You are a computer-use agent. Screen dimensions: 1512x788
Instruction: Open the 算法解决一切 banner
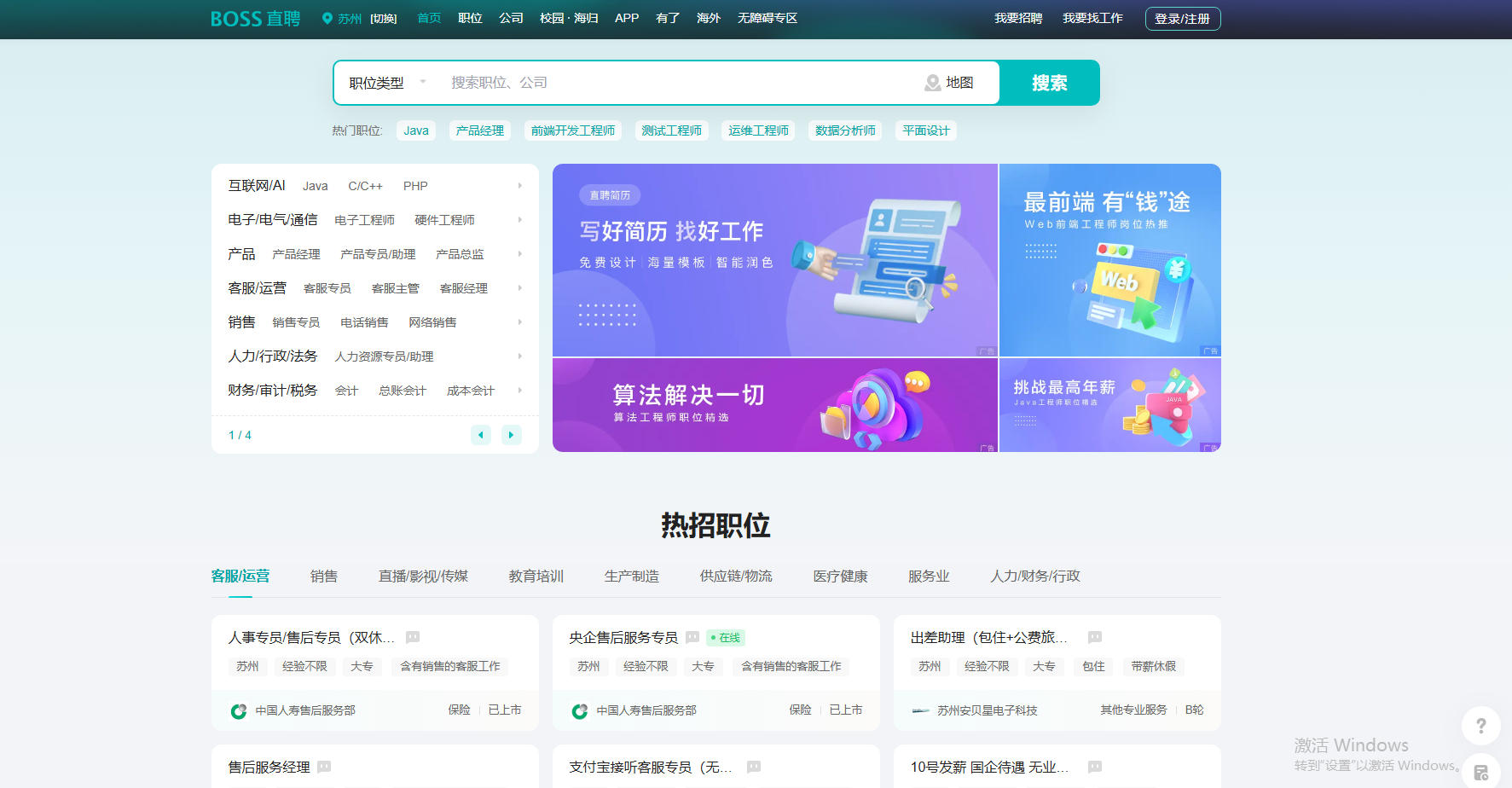(775, 405)
